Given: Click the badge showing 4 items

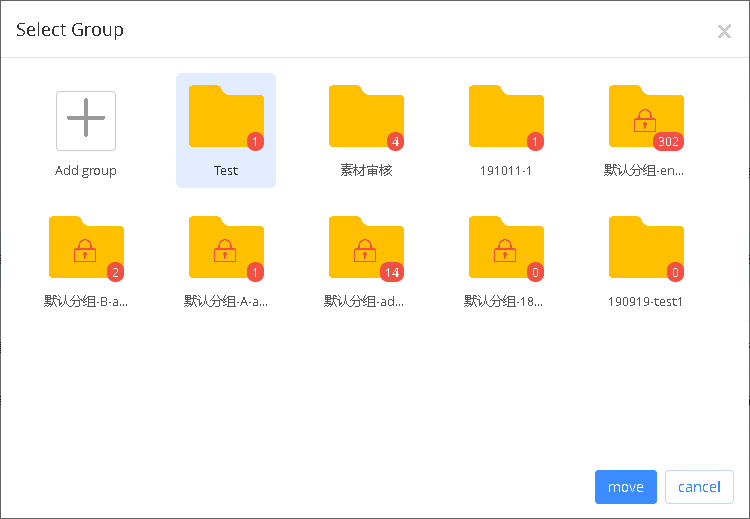Looking at the screenshot, I should tap(395, 142).
